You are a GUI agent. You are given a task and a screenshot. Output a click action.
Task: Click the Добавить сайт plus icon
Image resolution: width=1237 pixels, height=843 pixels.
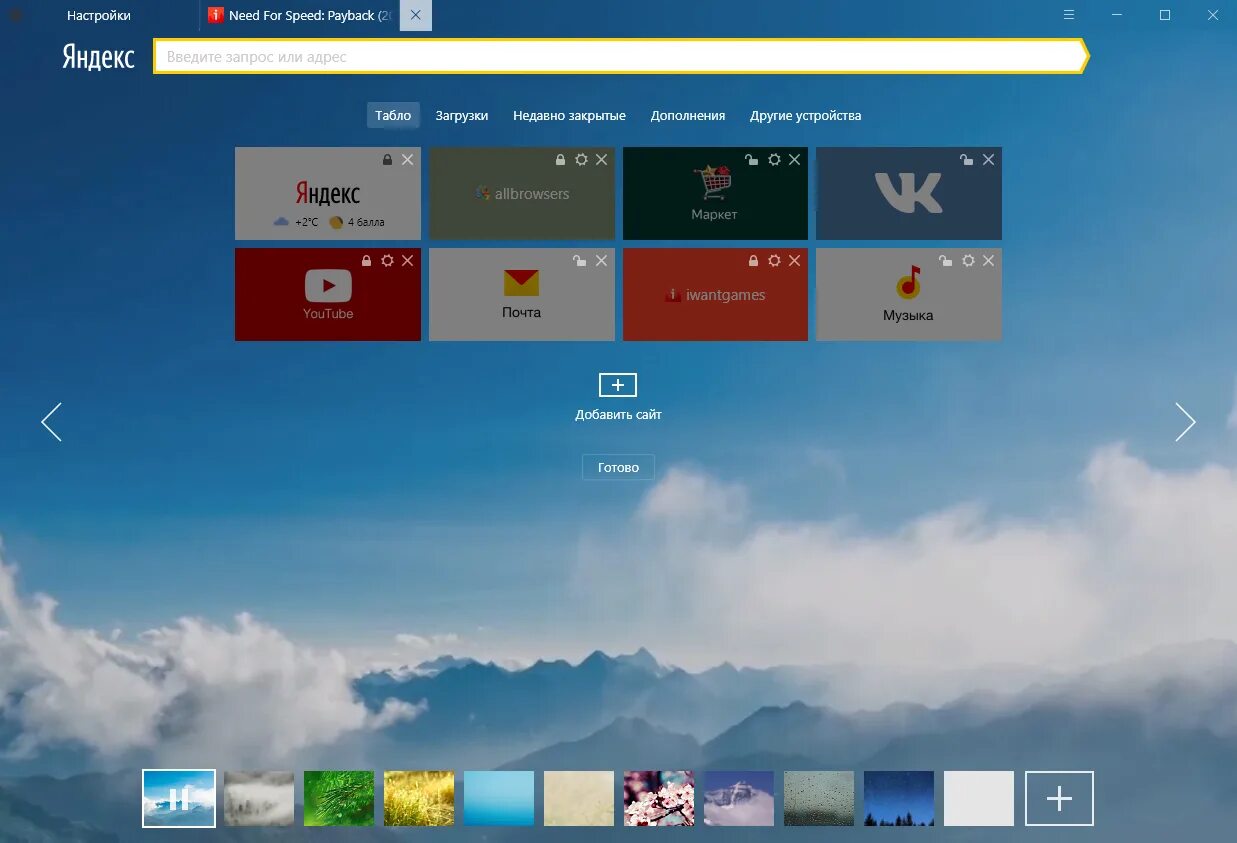[618, 385]
